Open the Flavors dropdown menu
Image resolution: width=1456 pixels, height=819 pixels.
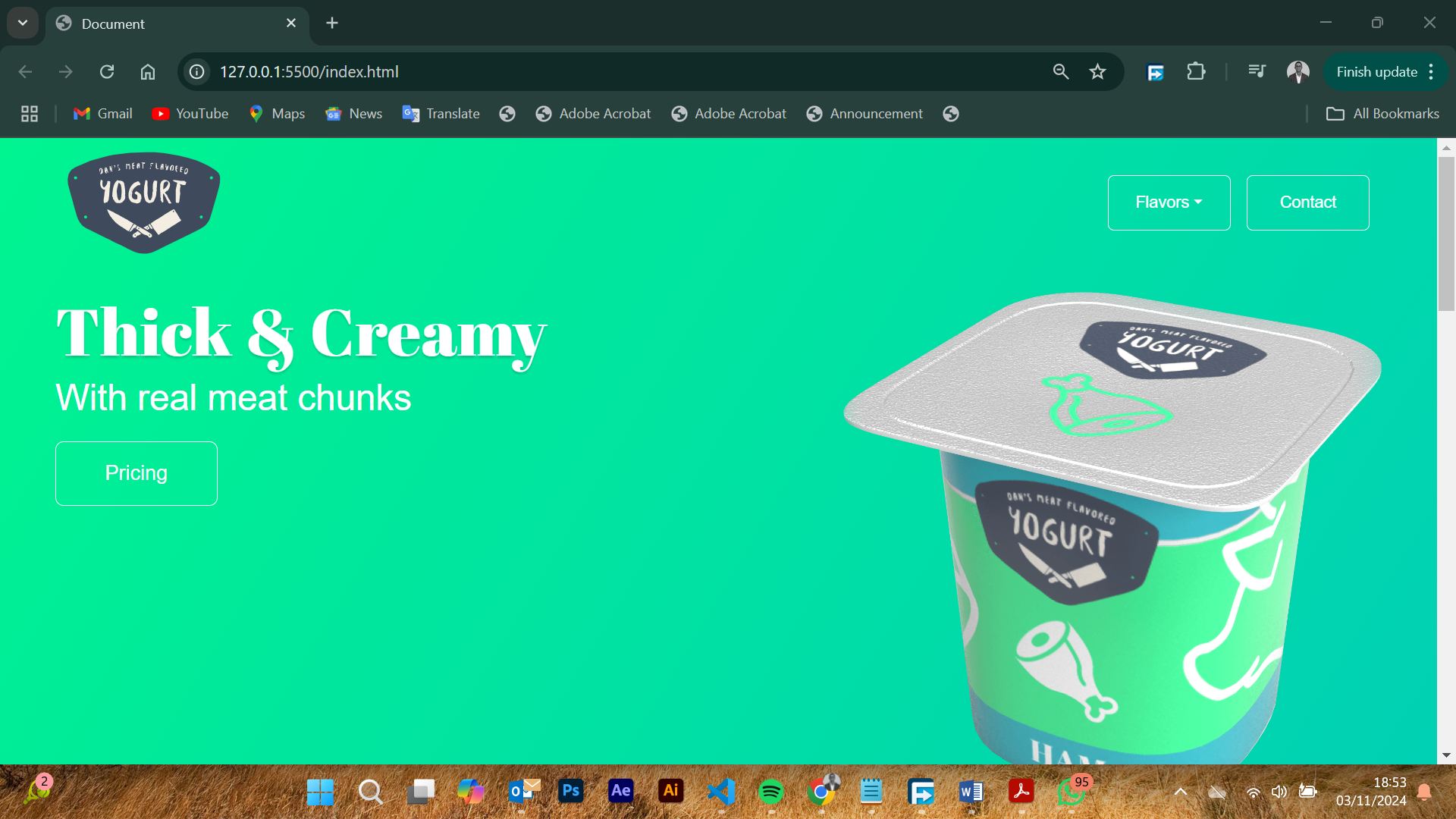click(x=1169, y=202)
